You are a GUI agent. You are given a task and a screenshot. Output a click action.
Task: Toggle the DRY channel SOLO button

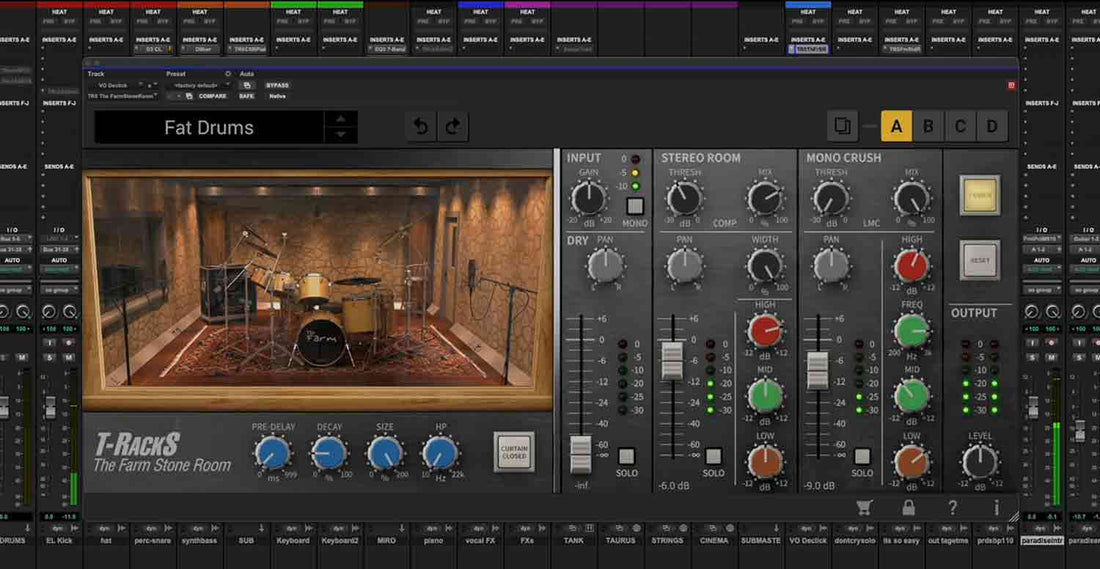coord(626,457)
